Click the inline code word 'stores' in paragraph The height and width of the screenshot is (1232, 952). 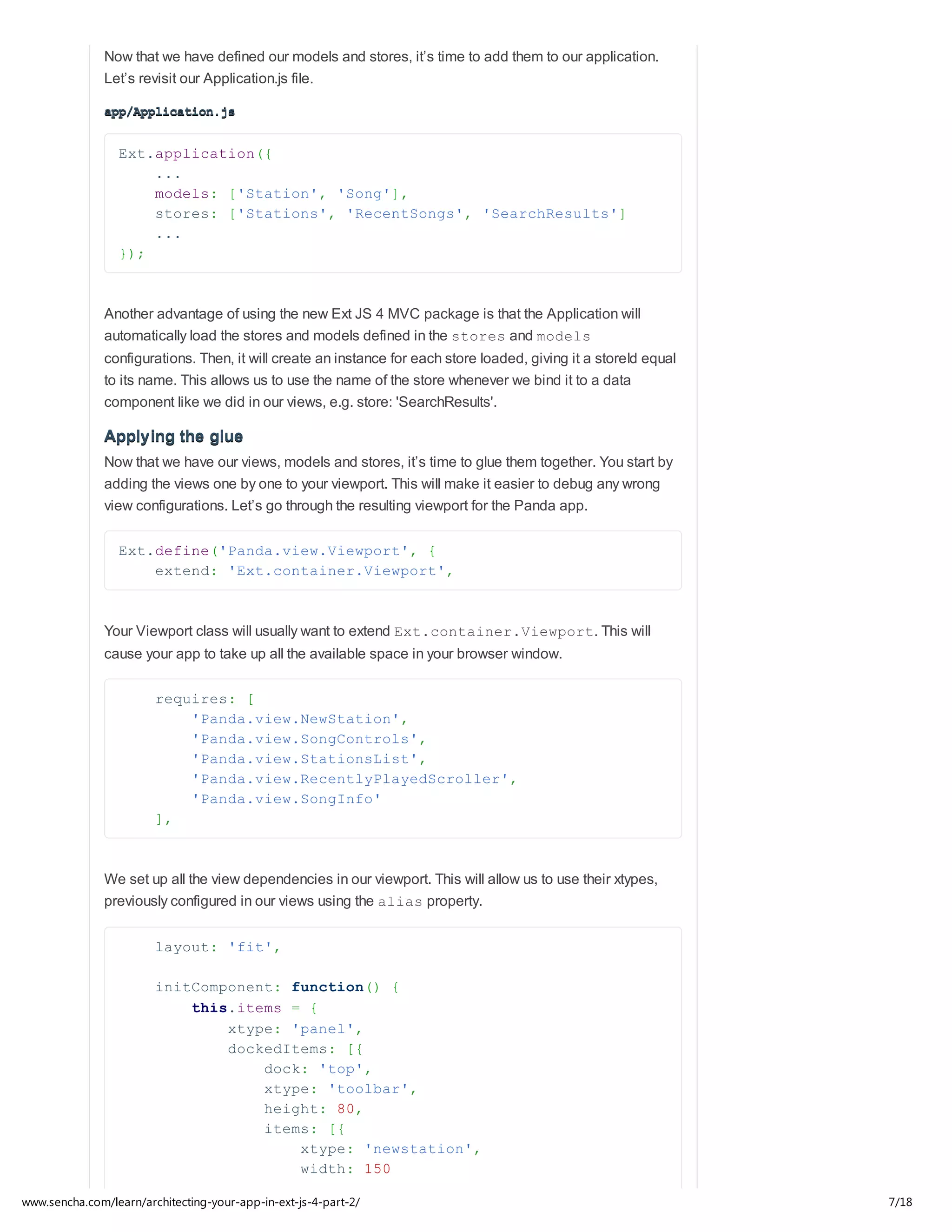coord(478,337)
